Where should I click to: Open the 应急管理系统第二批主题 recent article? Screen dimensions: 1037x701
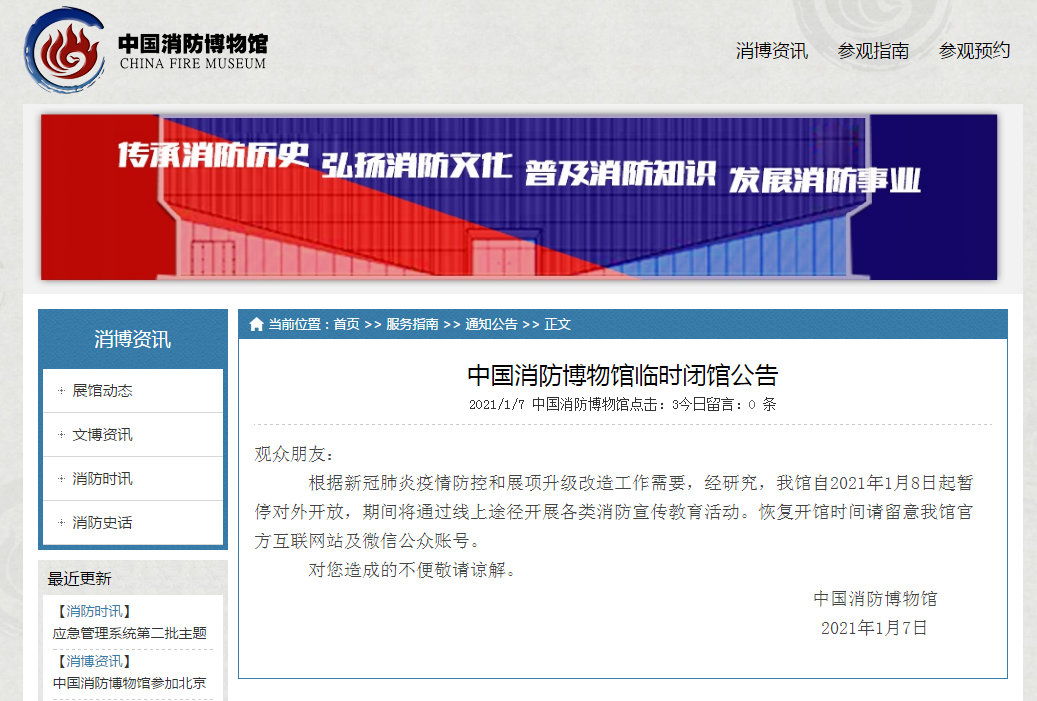130,634
